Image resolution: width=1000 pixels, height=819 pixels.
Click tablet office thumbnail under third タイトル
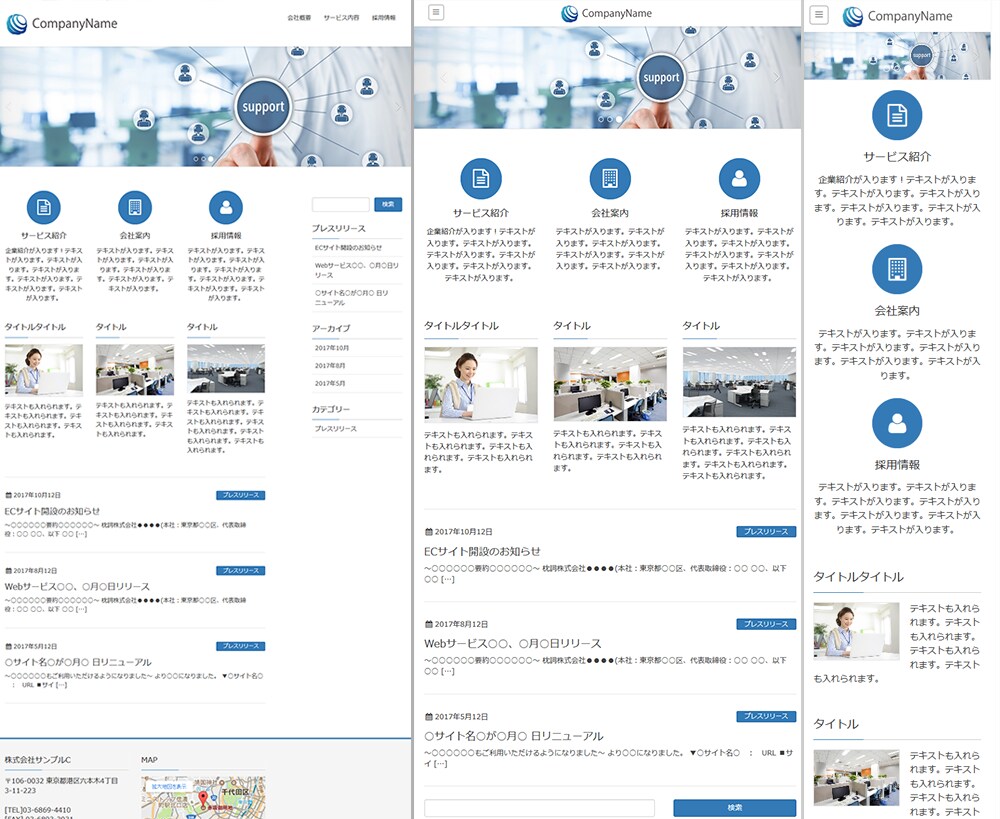(739, 382)
